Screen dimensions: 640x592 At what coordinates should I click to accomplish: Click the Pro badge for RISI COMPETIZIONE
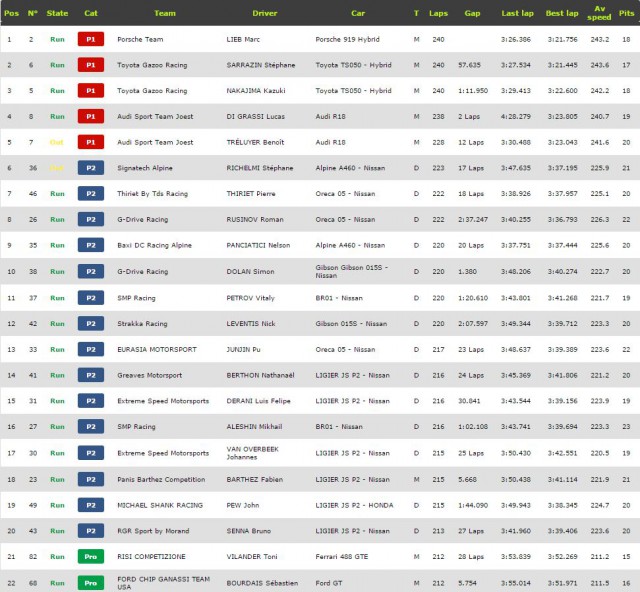pos(91,556)
